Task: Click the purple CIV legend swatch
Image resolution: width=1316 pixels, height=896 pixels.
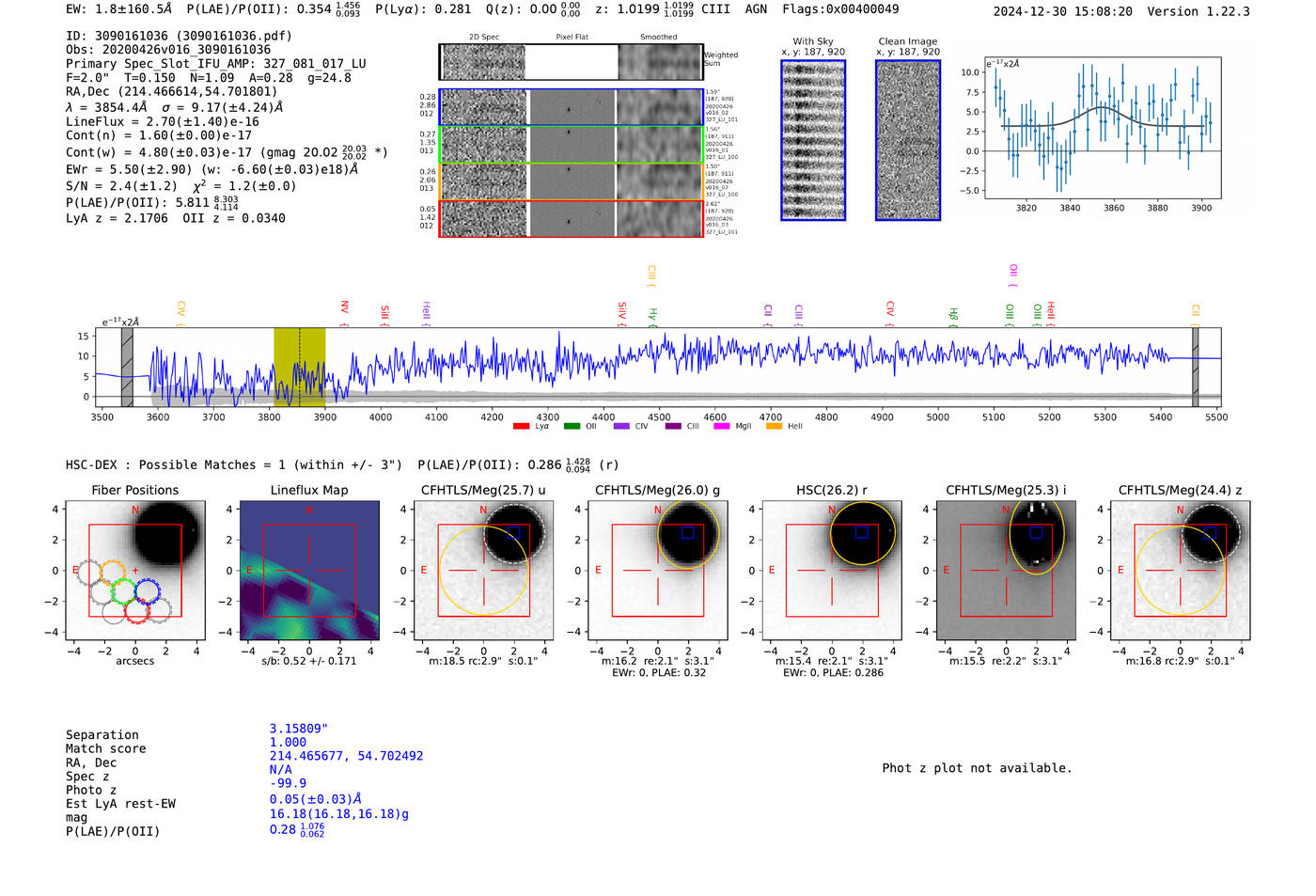Action: [x=621, y=427]
